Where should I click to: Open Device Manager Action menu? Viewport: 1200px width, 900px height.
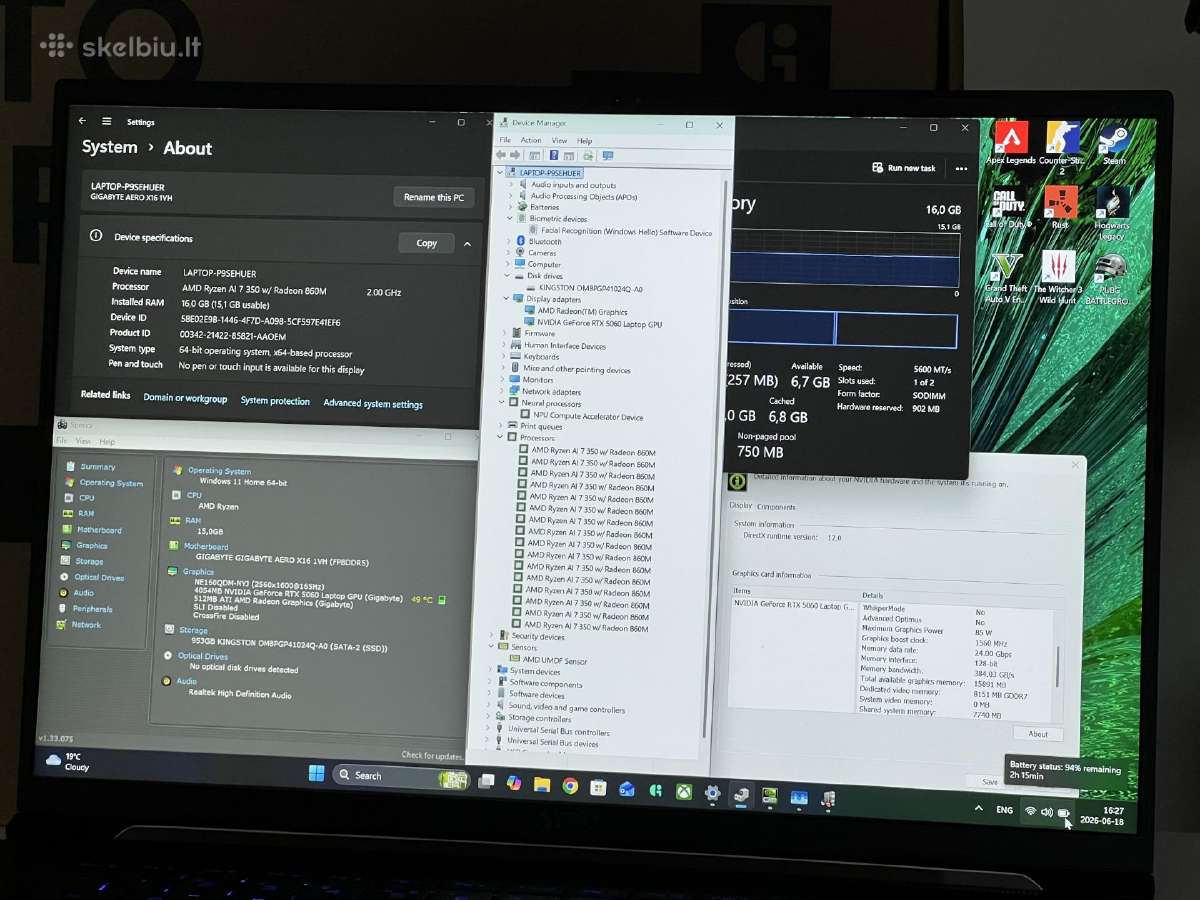tap(531, 140)
